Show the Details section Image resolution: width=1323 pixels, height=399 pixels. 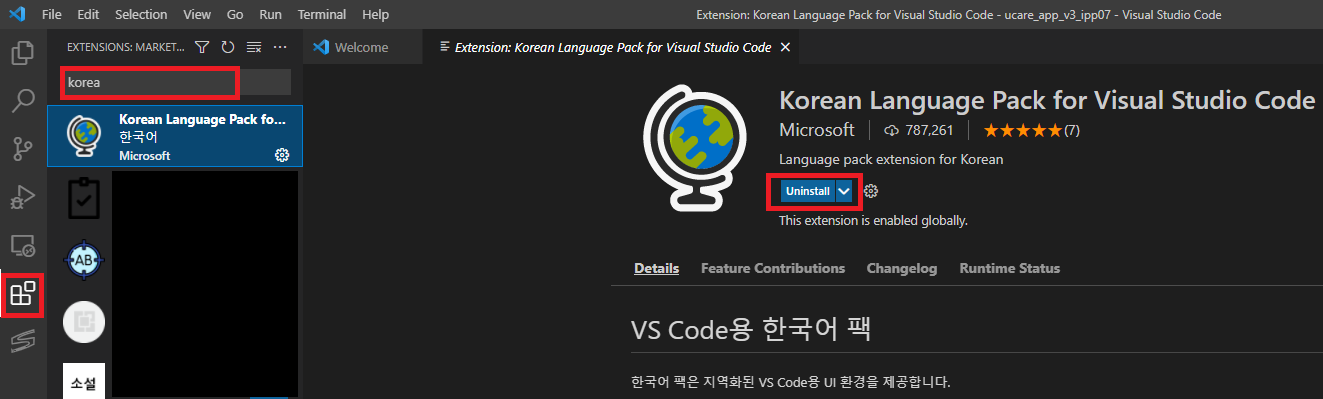click(656, 268)
